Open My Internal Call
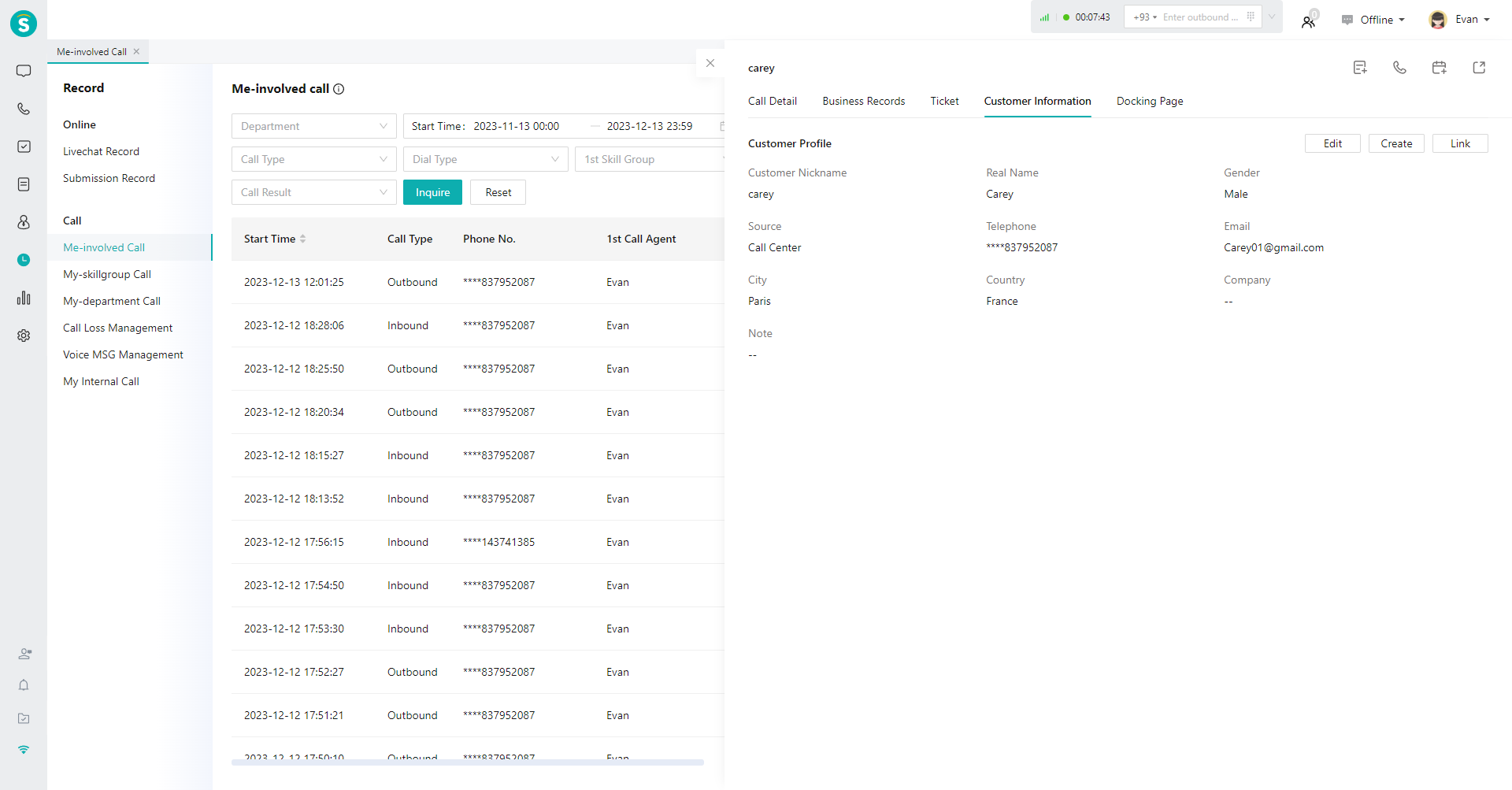1512x790 pixels. [101, 381]
